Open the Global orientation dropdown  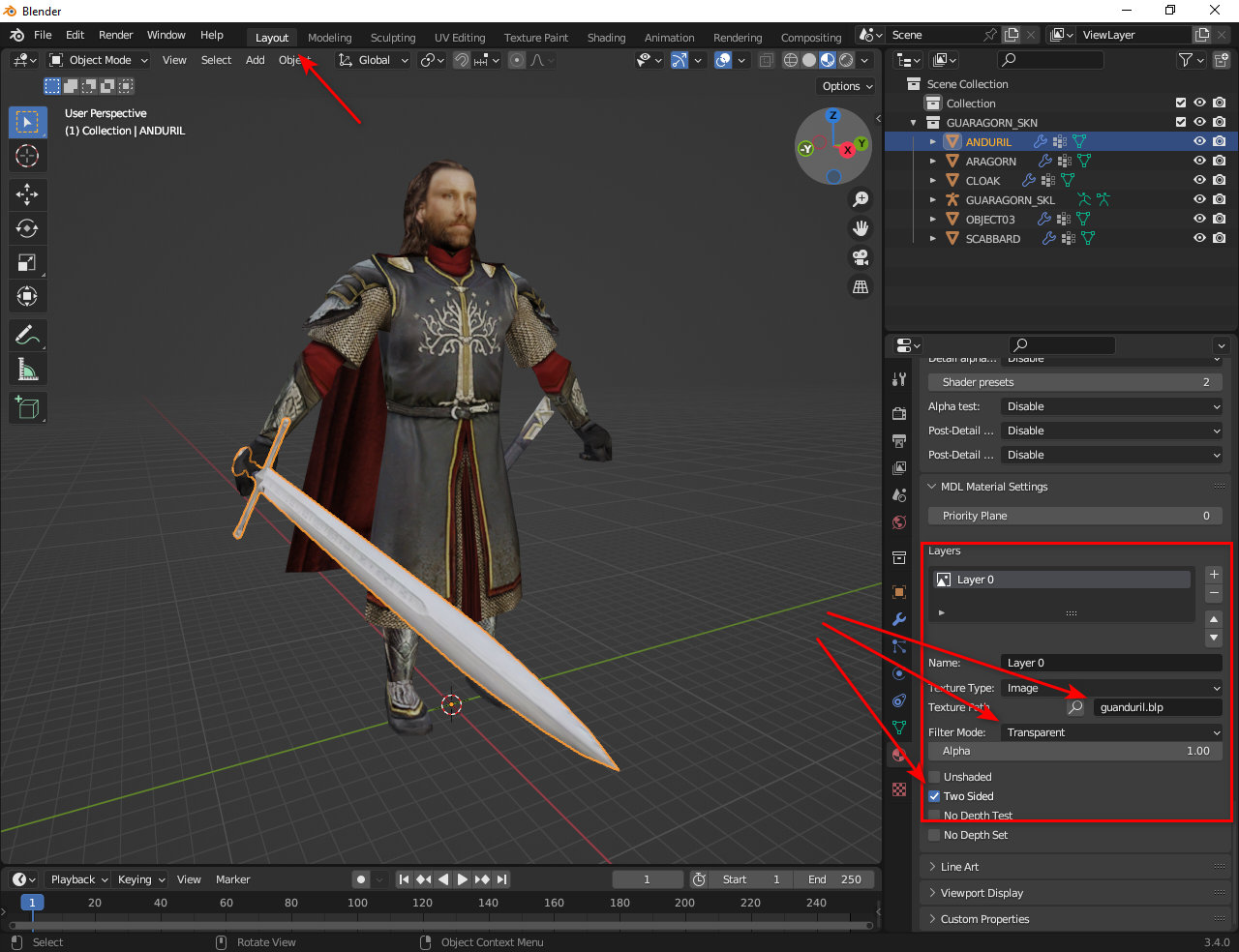[x=374, y=60]
